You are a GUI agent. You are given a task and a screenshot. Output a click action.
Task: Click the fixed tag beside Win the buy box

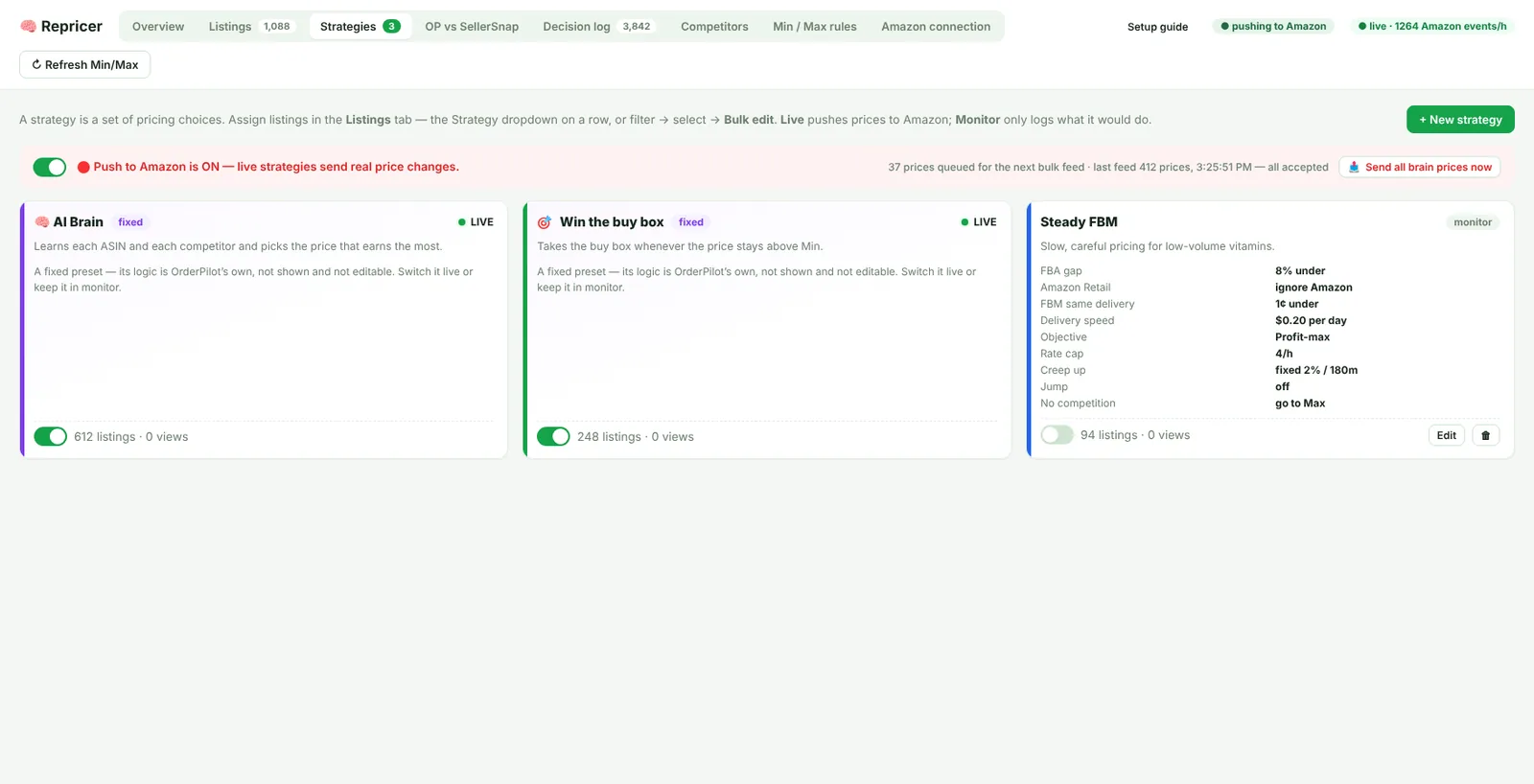click(691, 222)
